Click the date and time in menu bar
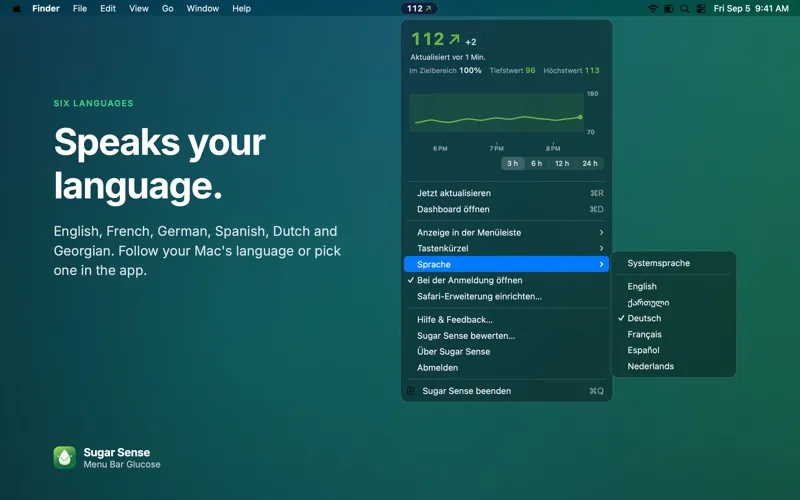 pyautogui.click(x=751, y=9)
